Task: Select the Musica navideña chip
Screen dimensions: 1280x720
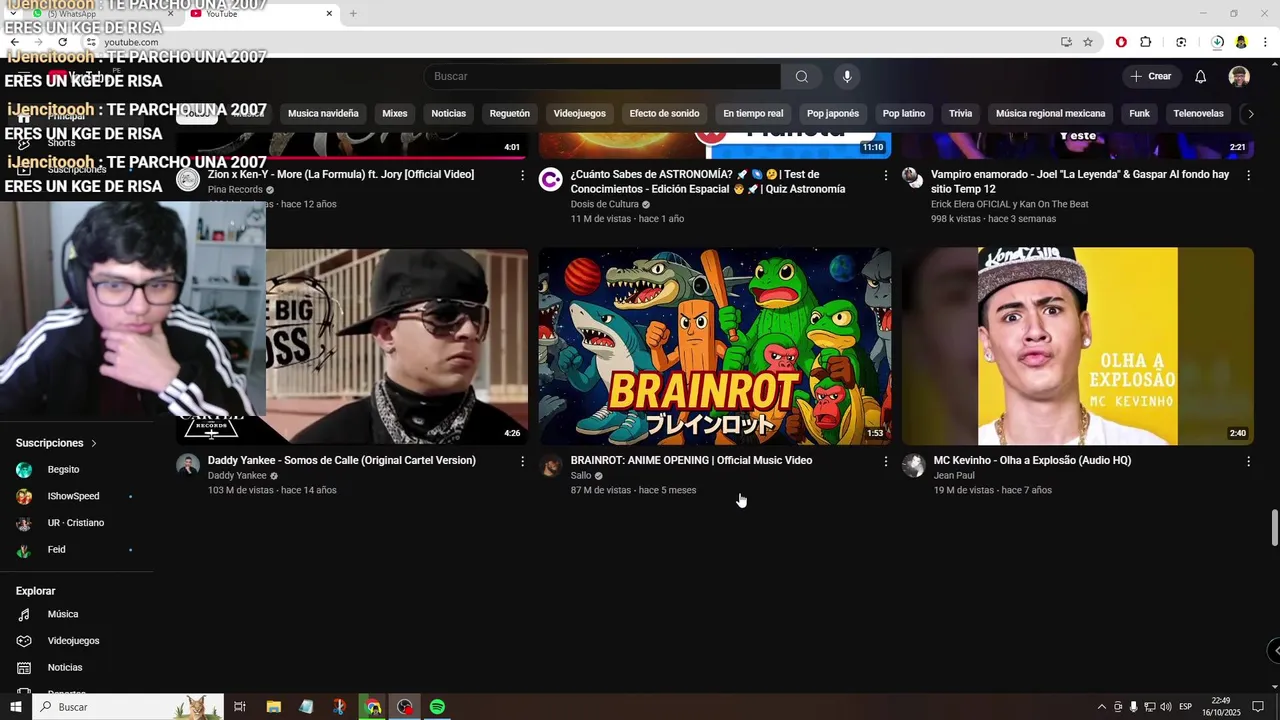Action: click(x=323, y=113)
